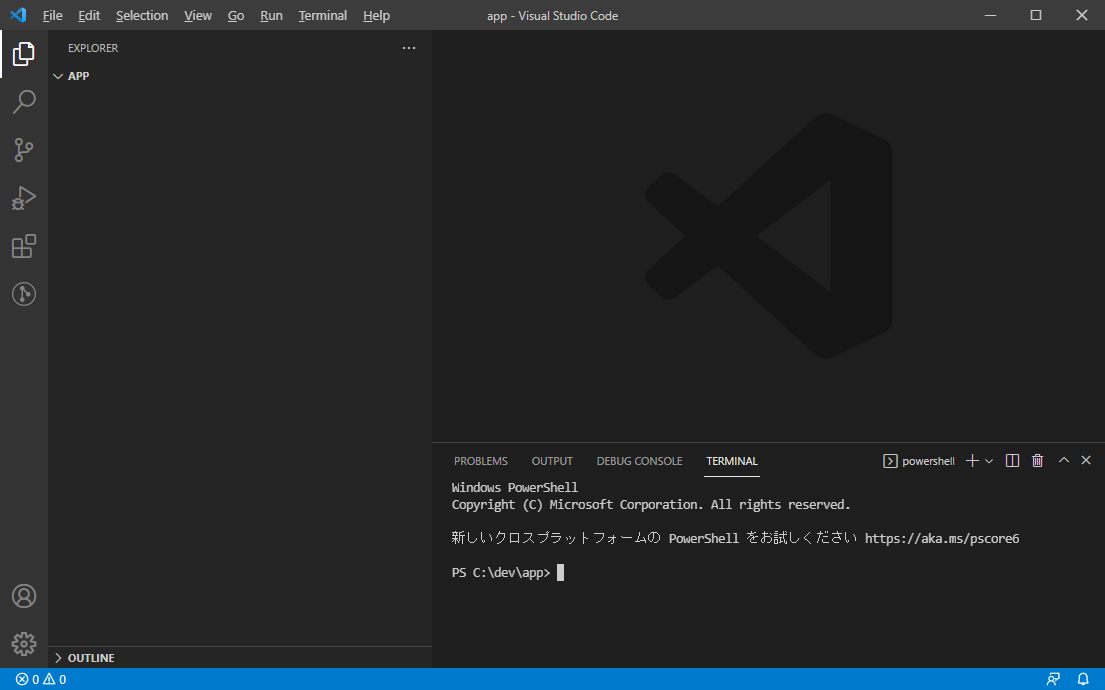Open the Selection menu

[142, 16]
